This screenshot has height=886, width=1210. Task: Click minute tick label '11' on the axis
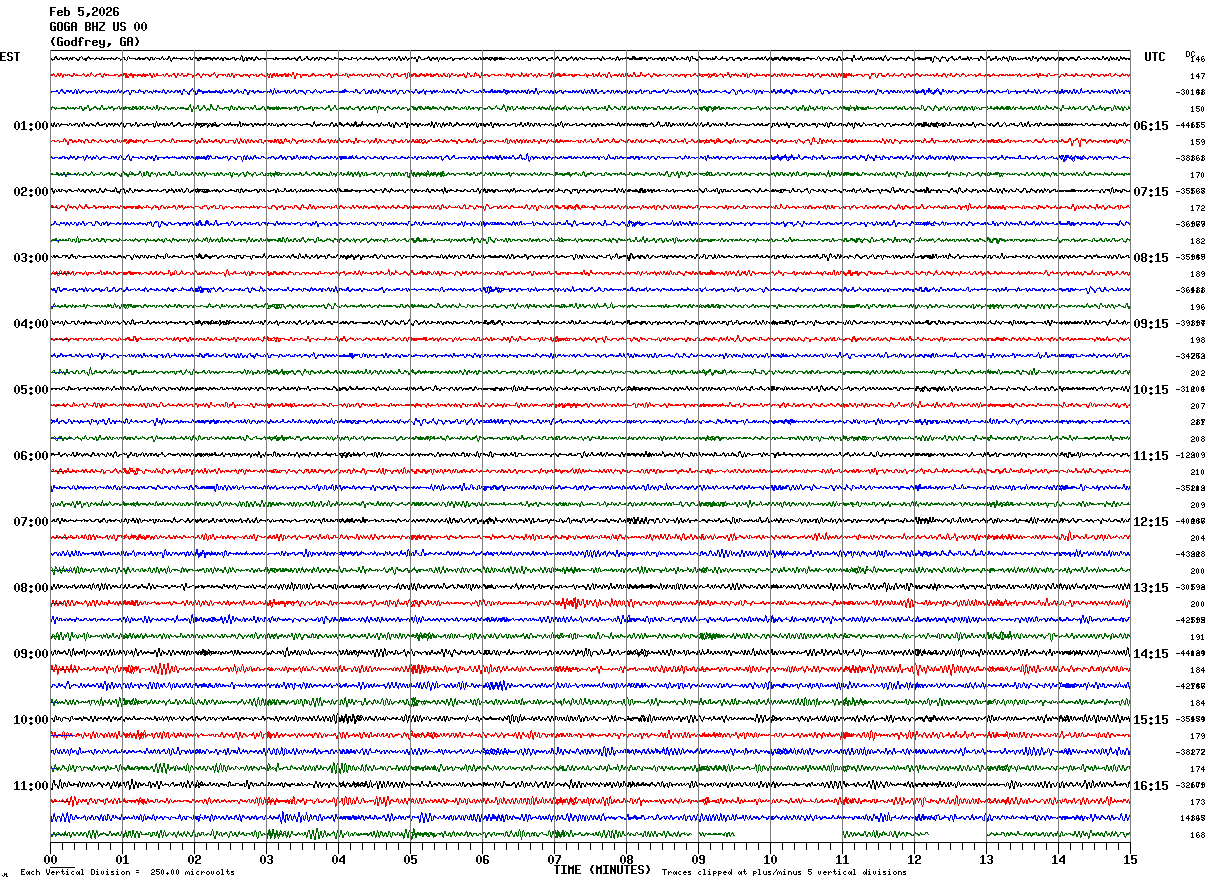(843, 859)
